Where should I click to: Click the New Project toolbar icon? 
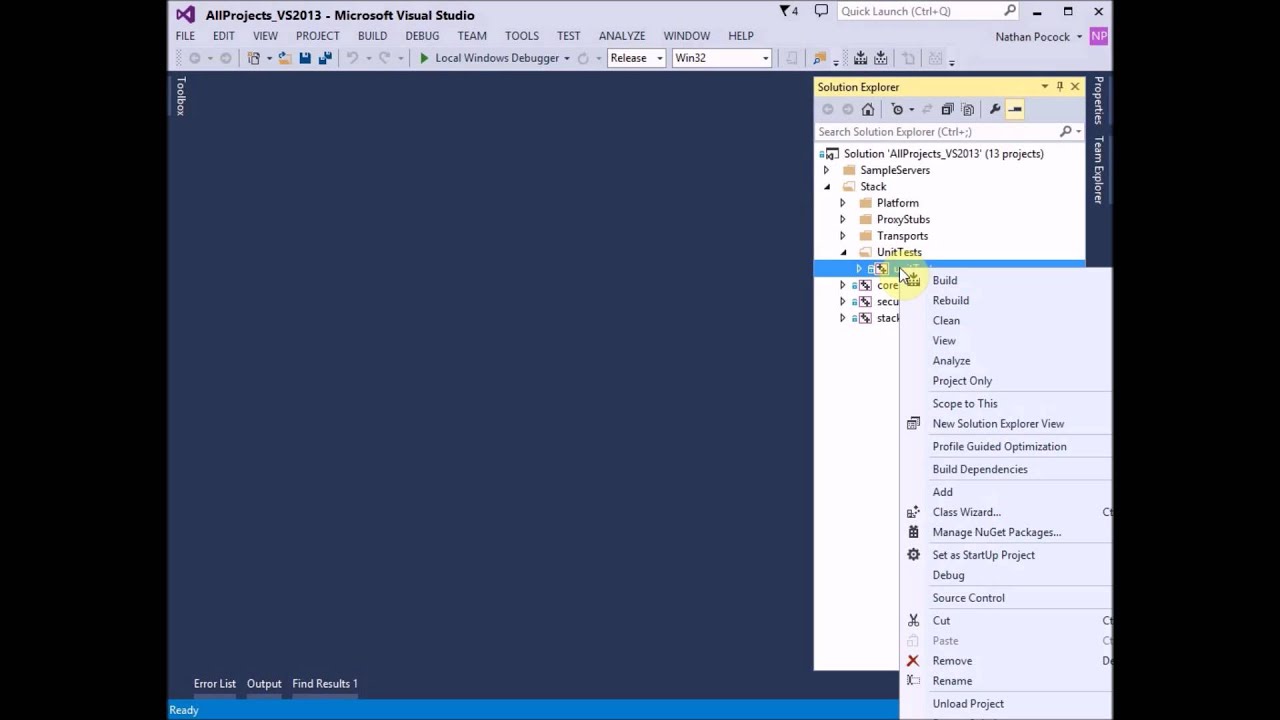click(x=254, y=58)
